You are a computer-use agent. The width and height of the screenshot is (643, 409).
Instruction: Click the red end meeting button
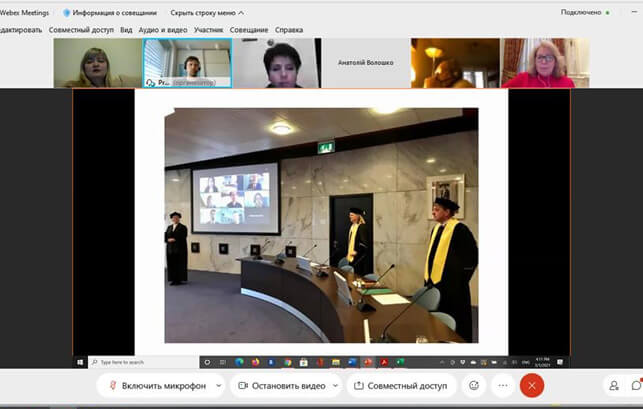point(532,386)
